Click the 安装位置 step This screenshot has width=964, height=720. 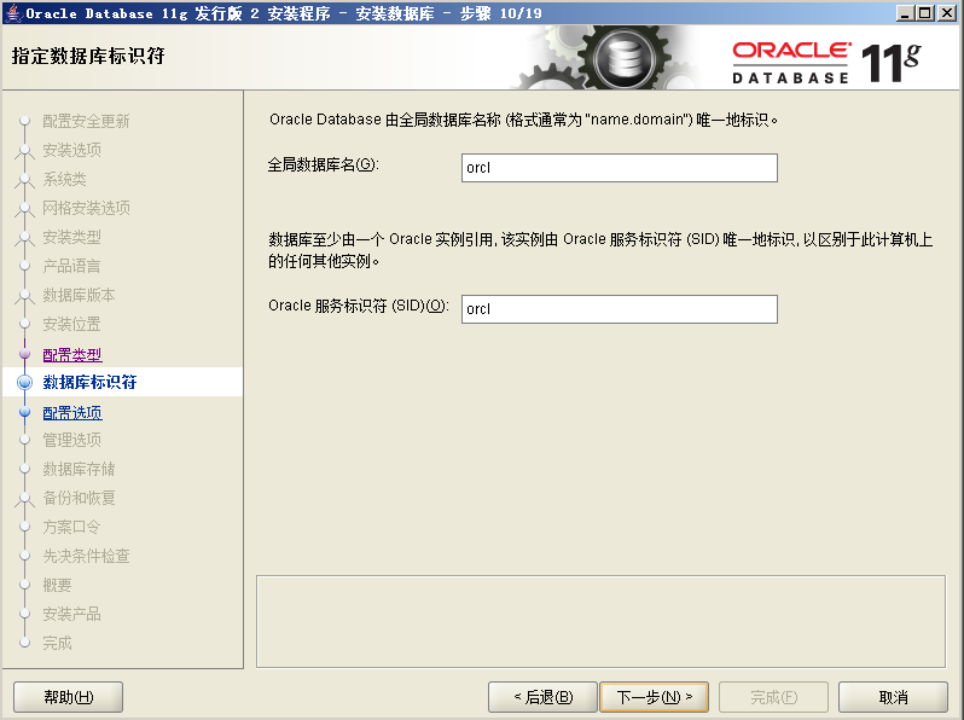coord(72,324)
